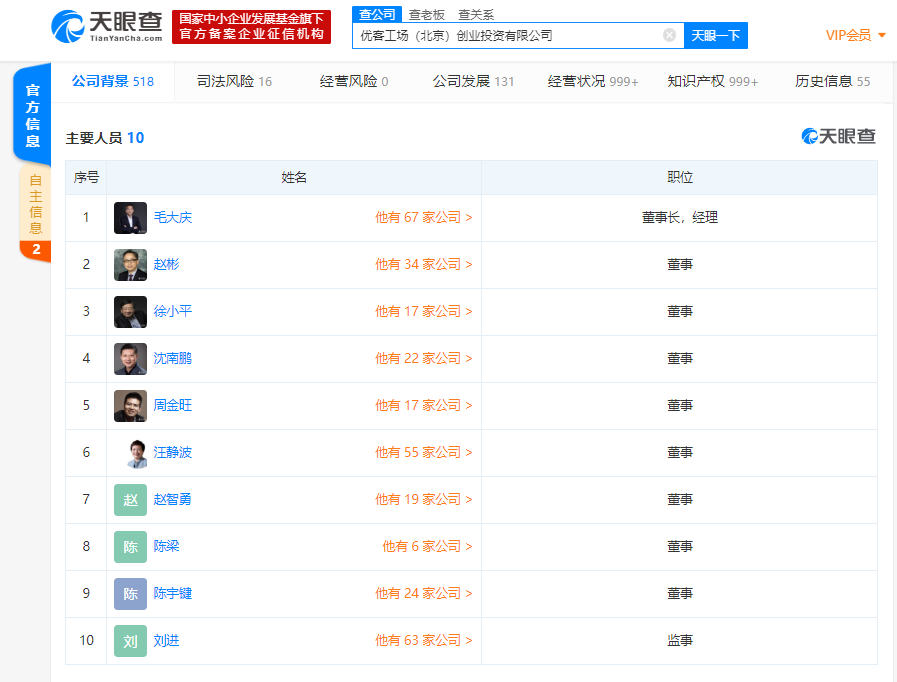Open the 经营状况 999+ tab
The height and width of the screenshot is (682, 897).
click(593, 81)
